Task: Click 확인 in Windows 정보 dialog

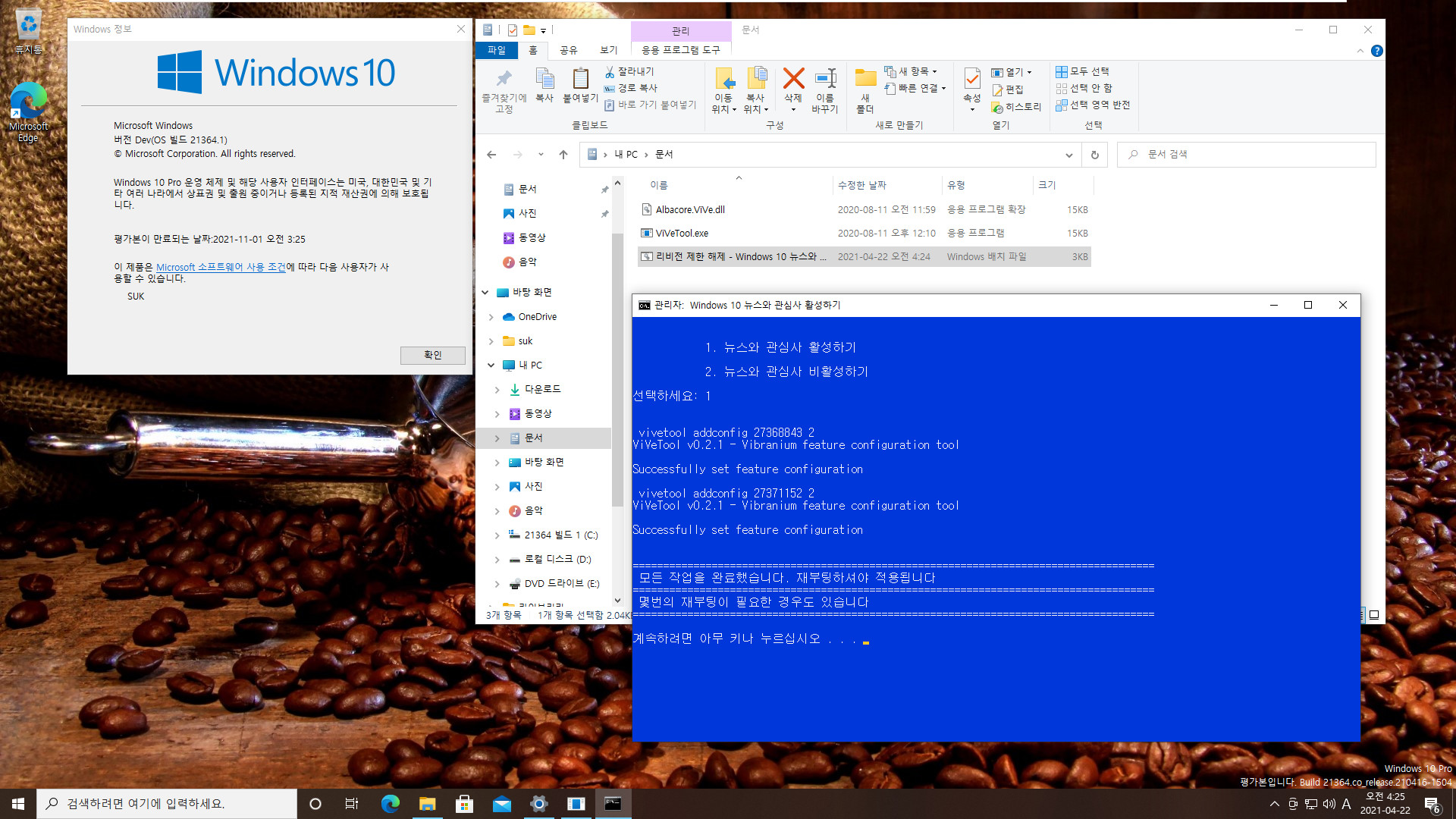Action: coord(433,356)
